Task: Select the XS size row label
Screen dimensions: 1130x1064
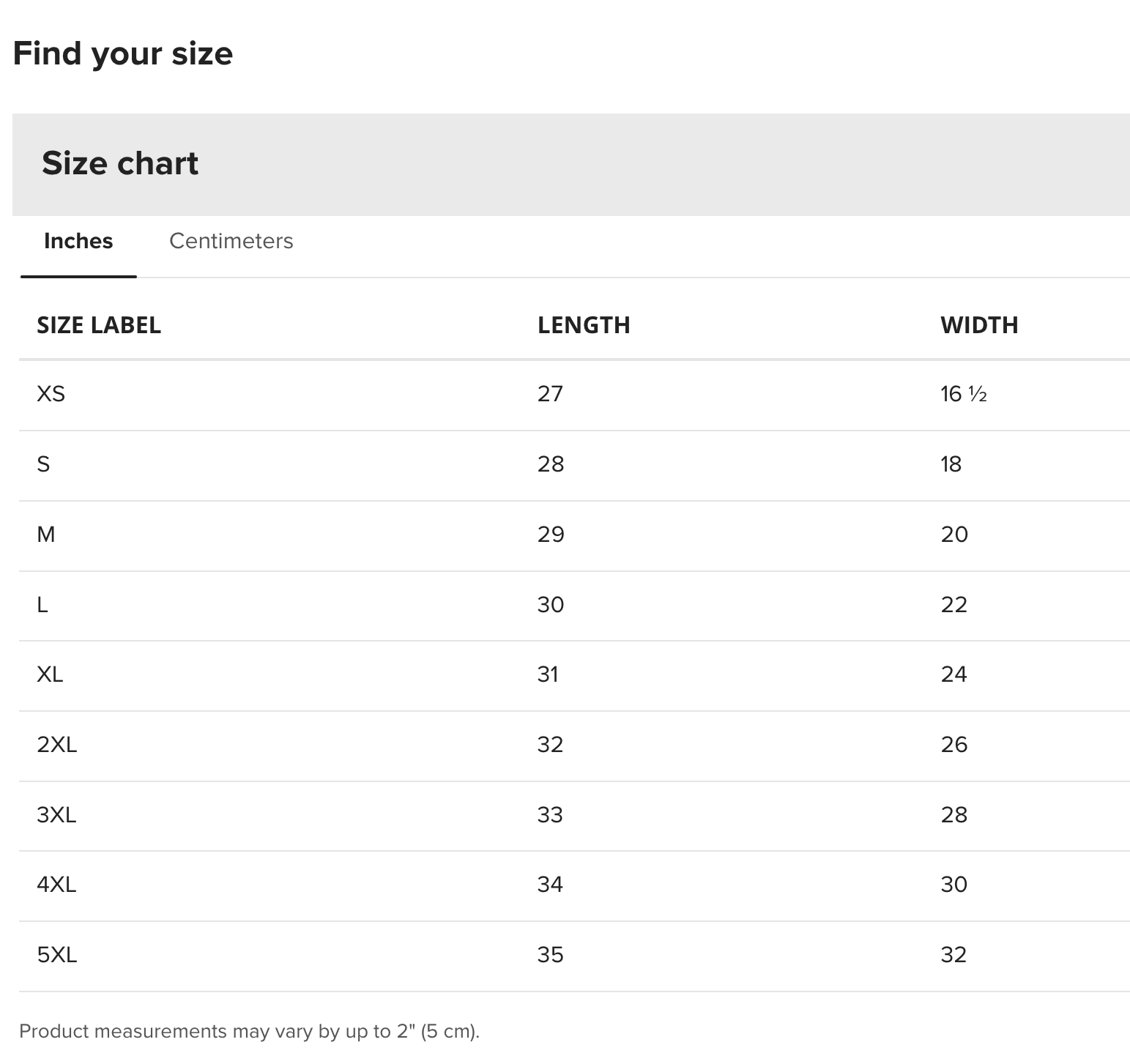Action: click(51, 395)
